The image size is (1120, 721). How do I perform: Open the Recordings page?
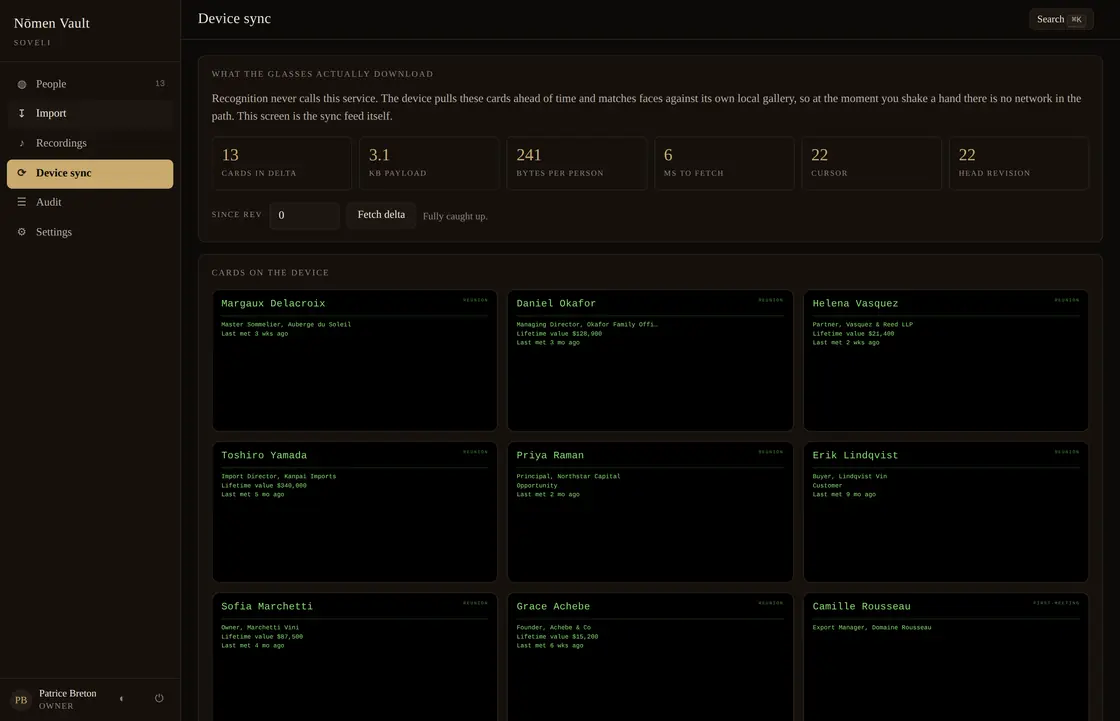click(x=90, y=143)
